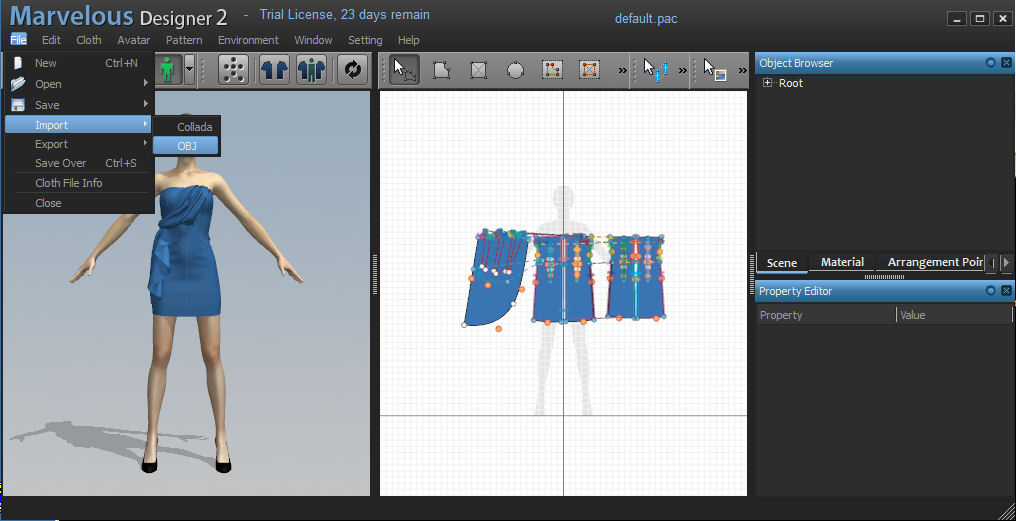The image size is (1016, 521).
Task: Select the middle bodice pattern piece
Action: coord(563,279)
